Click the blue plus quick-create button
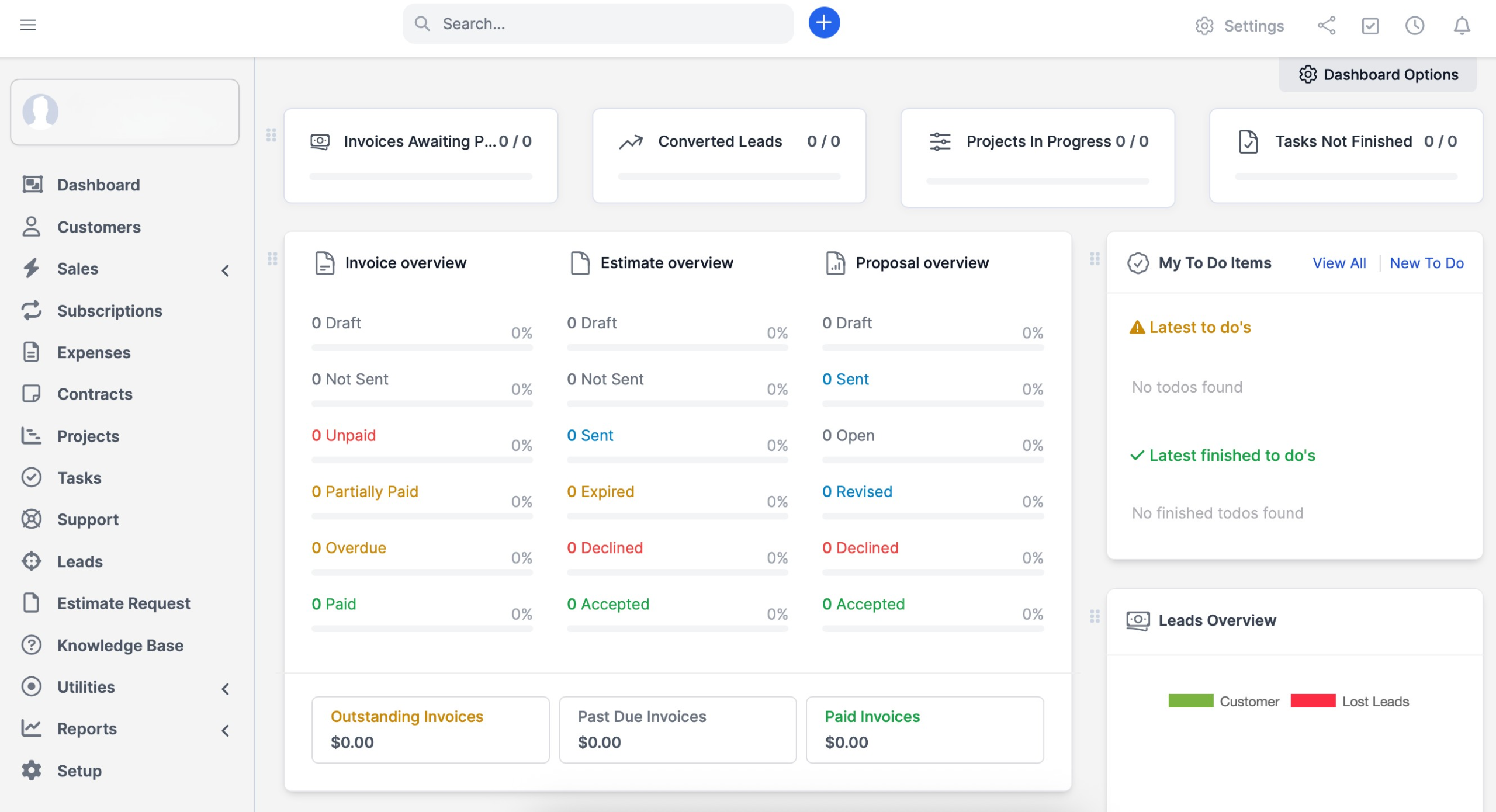The height and width of the screenshot is (812, 1496). [824, 23]
